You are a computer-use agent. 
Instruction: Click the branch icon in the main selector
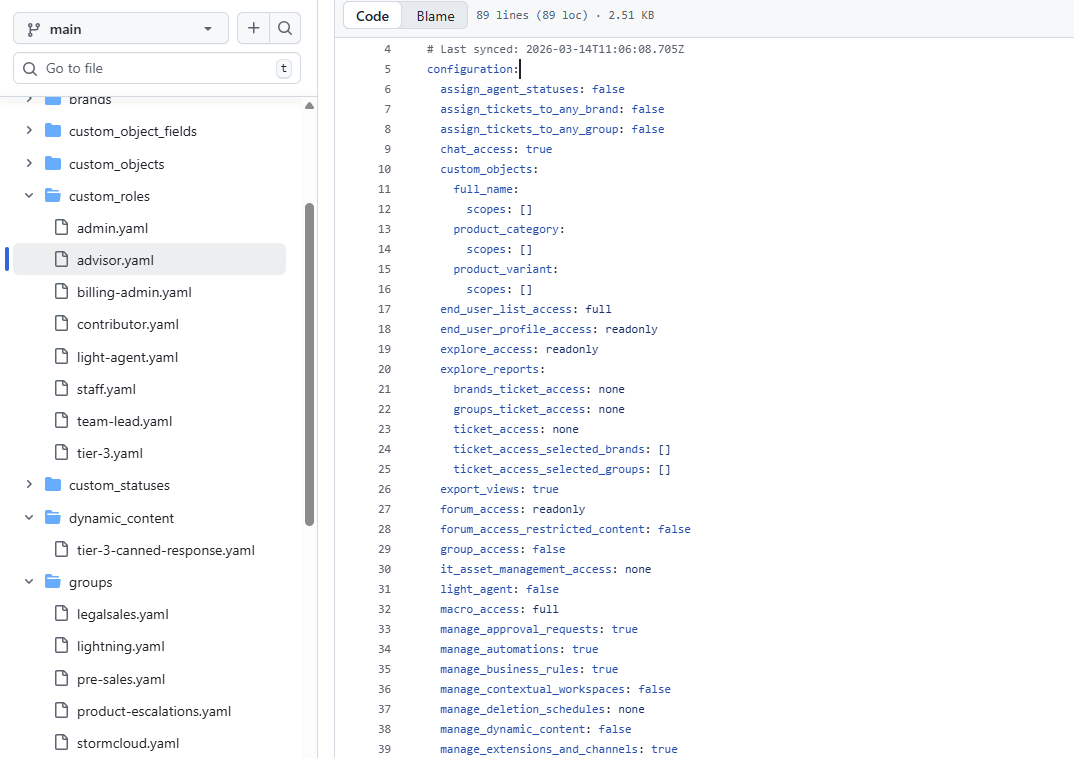pyautogui.click(x=35, y=28)
